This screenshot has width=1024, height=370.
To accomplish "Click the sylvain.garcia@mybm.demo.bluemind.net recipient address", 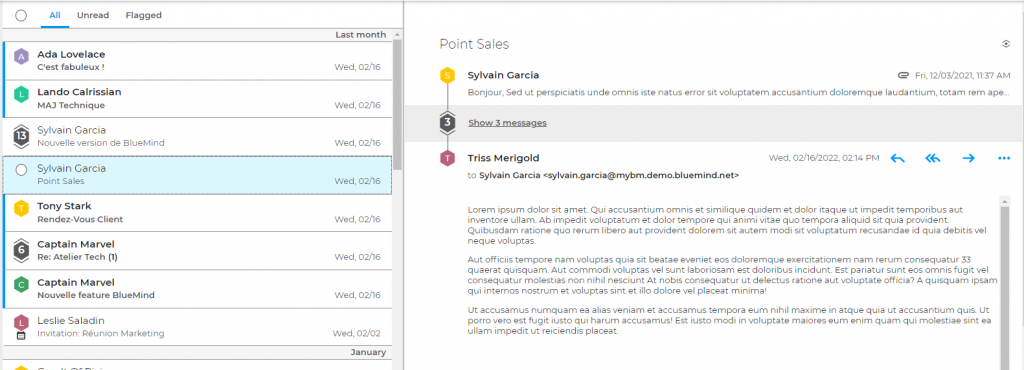I will (641, 176).
